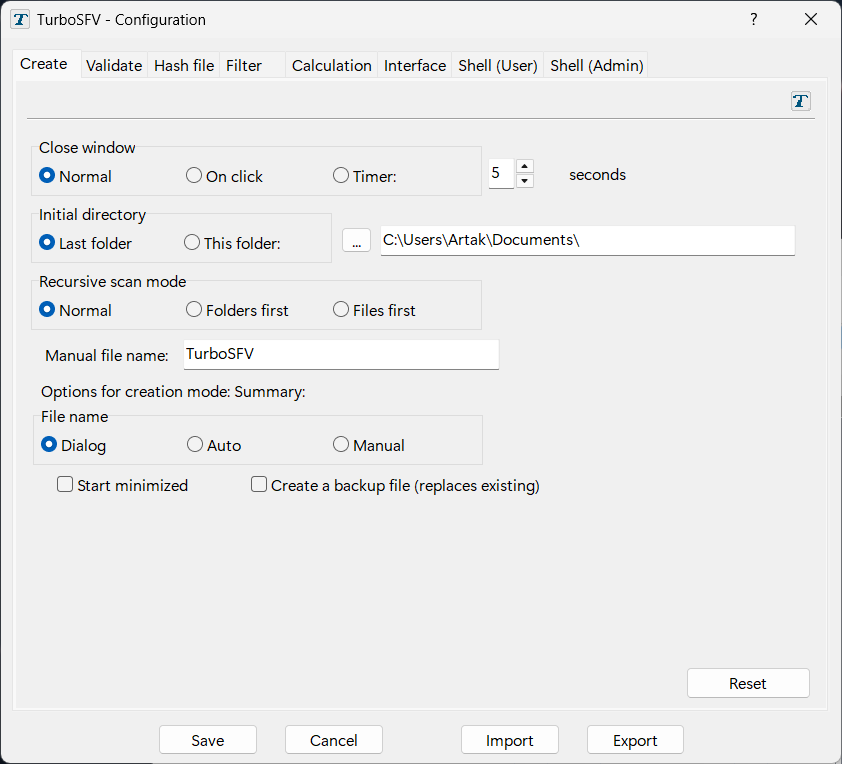Screen dimensions: 842x764
Task: Choose This folder as initial directory
Action: point(192,243)
